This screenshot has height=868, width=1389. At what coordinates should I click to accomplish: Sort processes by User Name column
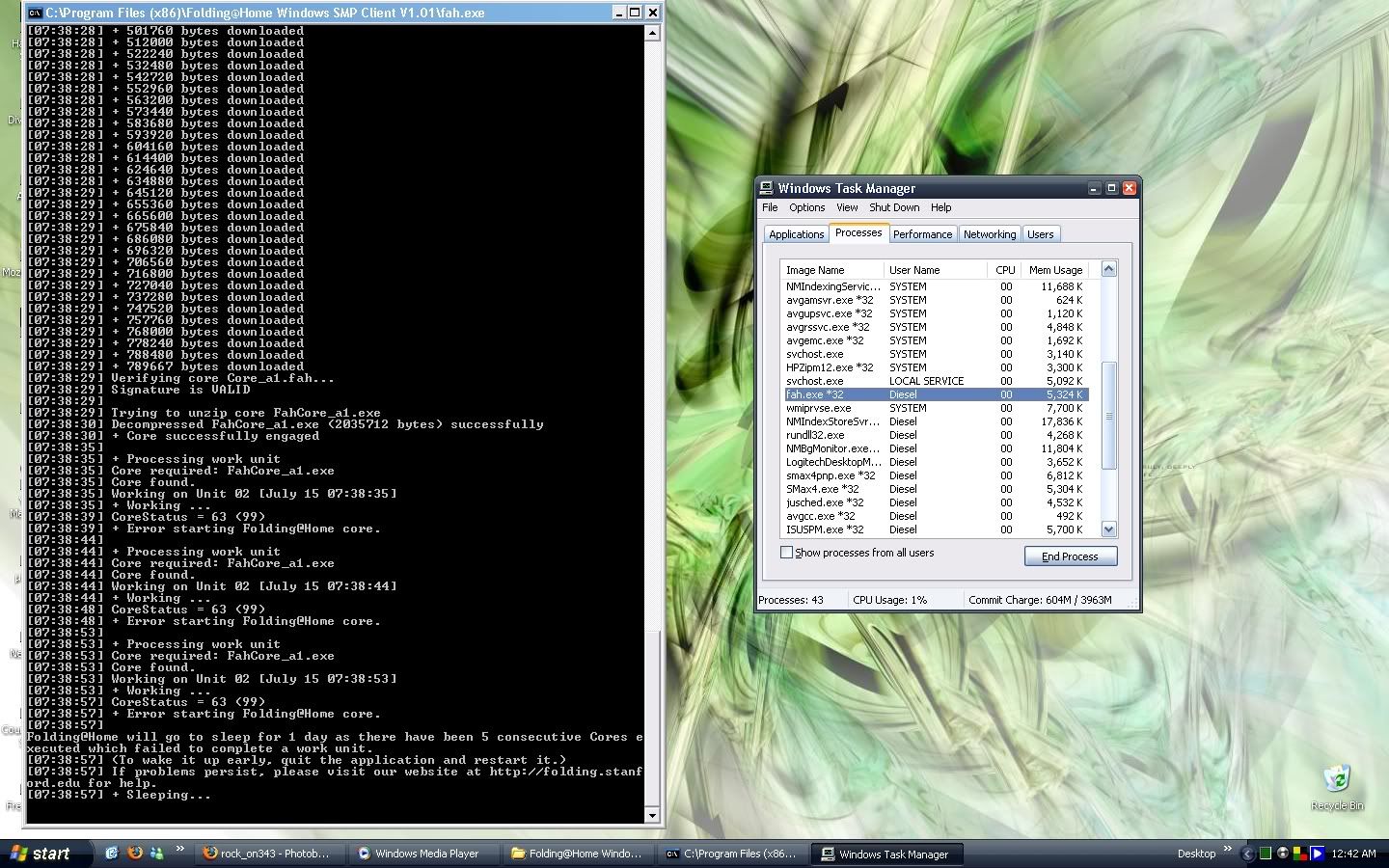[936, 270]
